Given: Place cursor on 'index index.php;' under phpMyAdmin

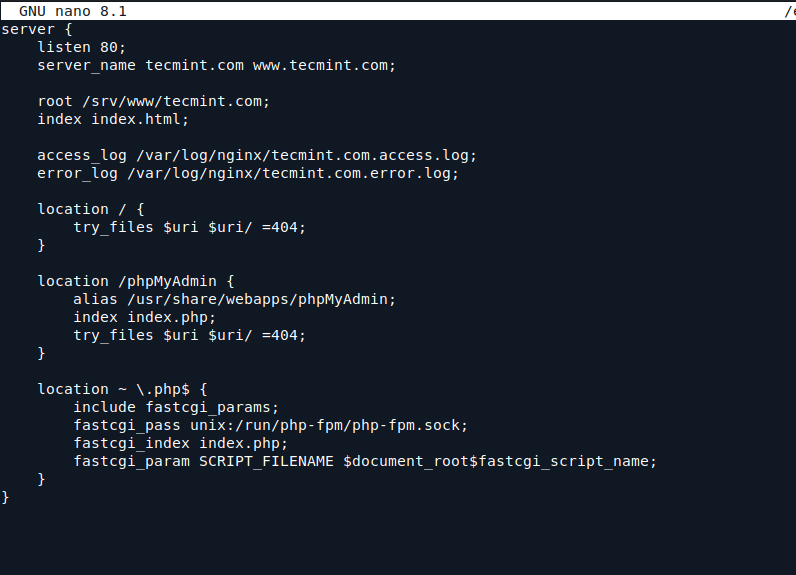Looking at the screenshot, I should coord(144,317).
